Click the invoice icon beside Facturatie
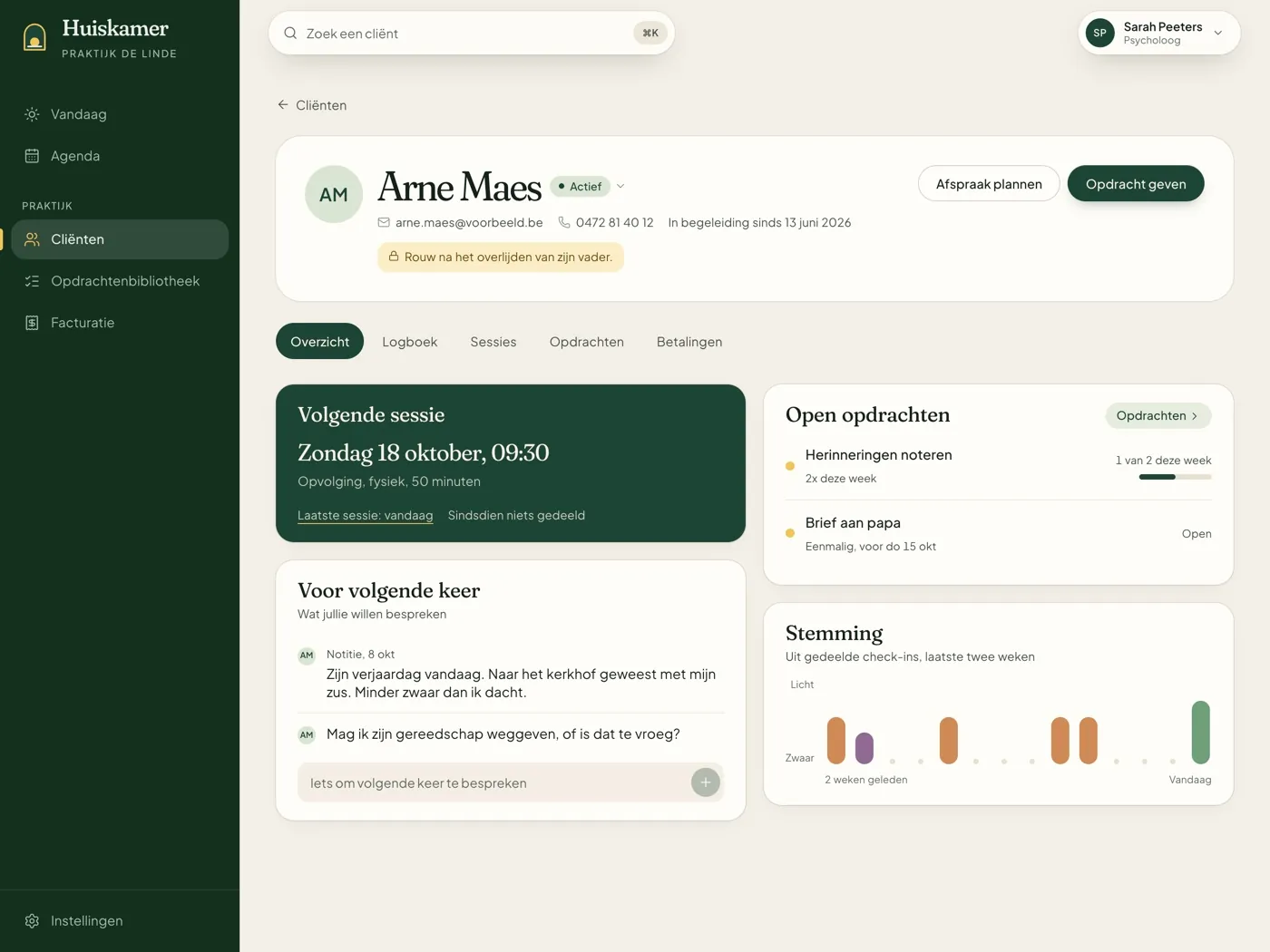This screenshot has width=1270, height=952. tap(32, 323)
